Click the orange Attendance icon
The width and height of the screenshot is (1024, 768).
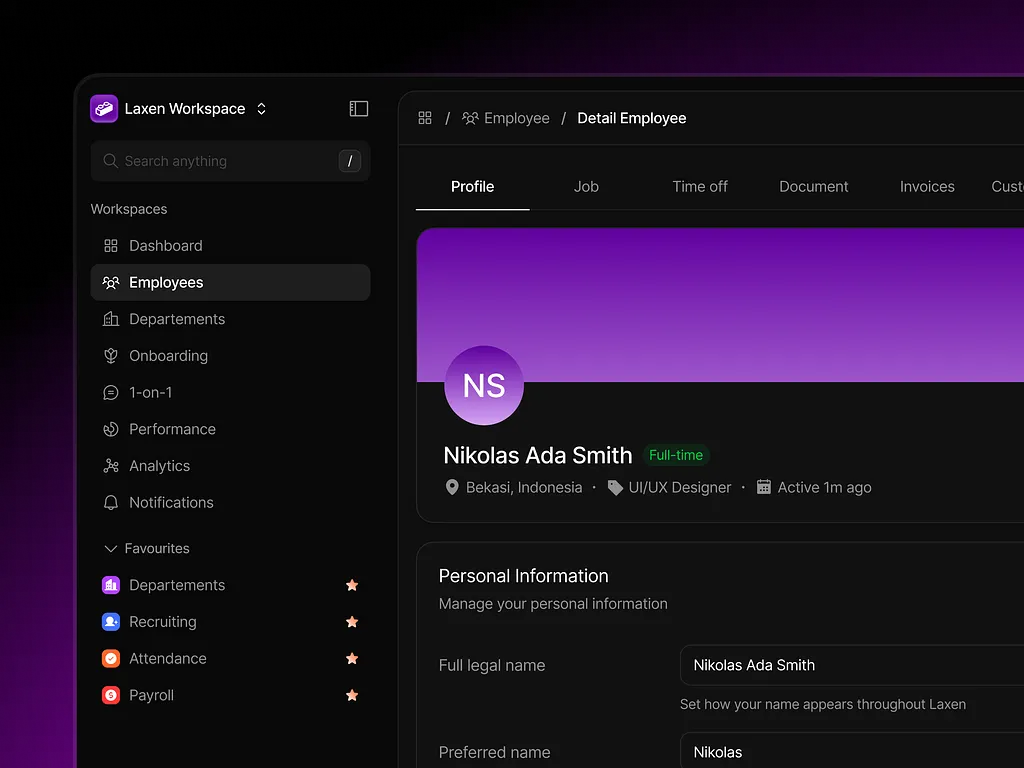coord(111,658)
